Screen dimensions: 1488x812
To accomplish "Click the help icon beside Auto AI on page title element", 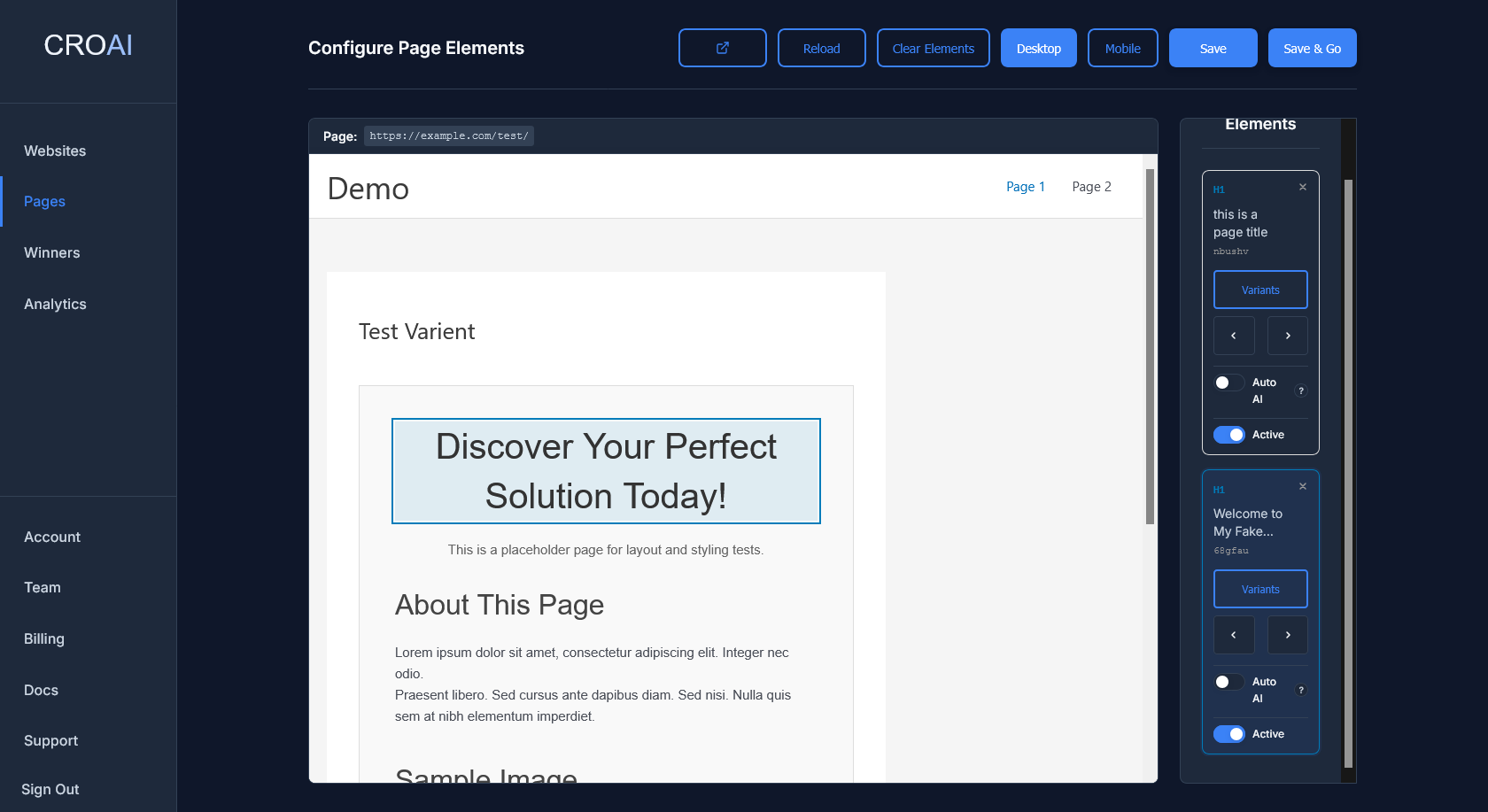I will coord(1300,391).
